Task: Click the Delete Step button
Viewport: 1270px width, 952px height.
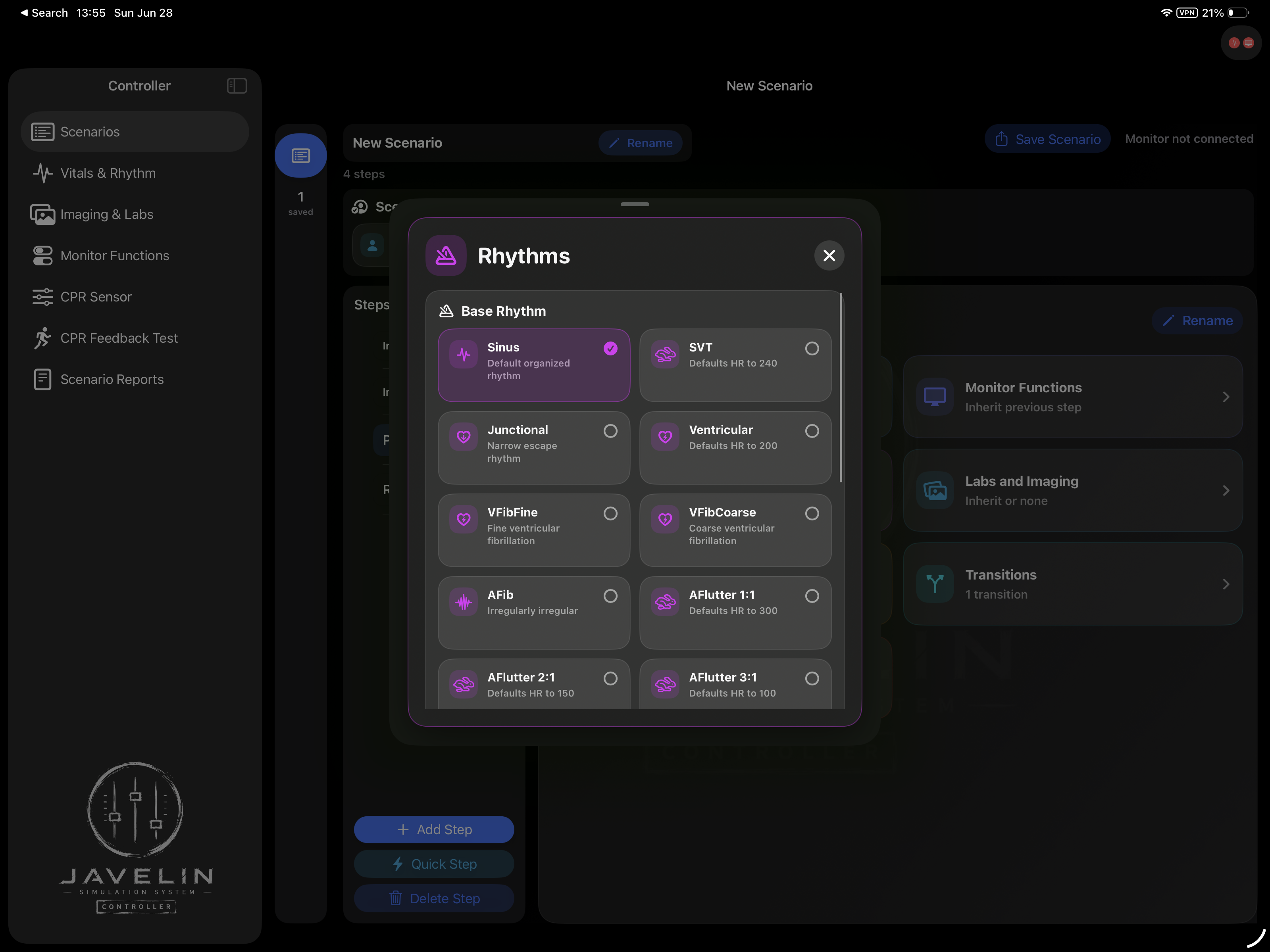Action: point(434,898)
